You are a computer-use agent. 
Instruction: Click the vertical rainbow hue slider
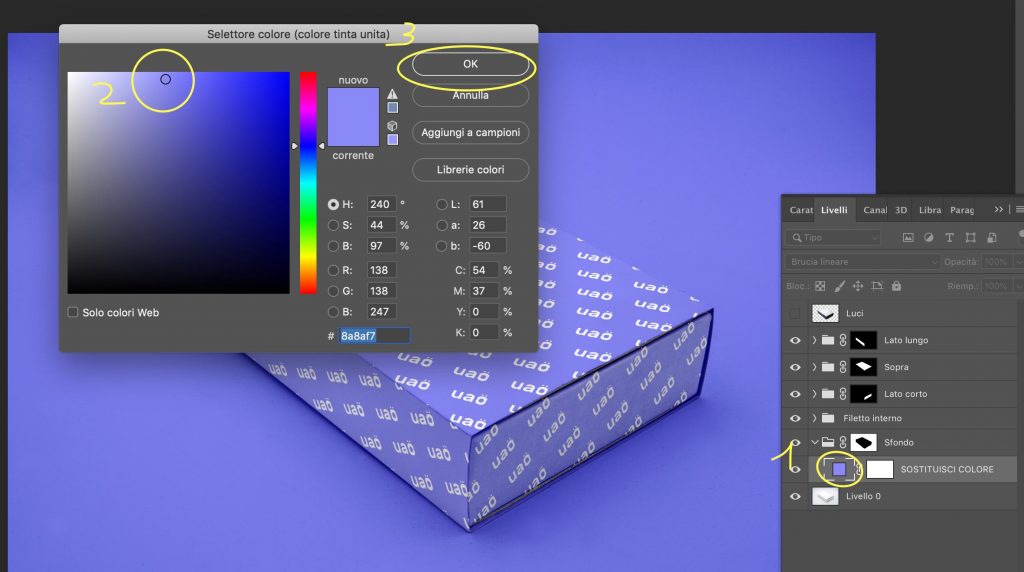tap(308, 182)
